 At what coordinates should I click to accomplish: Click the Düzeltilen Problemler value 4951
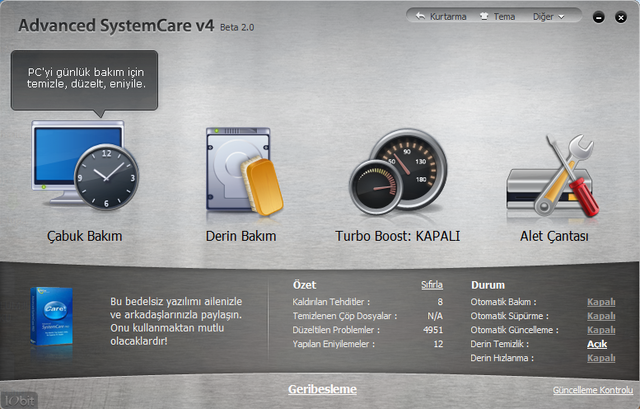click(433, 330)
